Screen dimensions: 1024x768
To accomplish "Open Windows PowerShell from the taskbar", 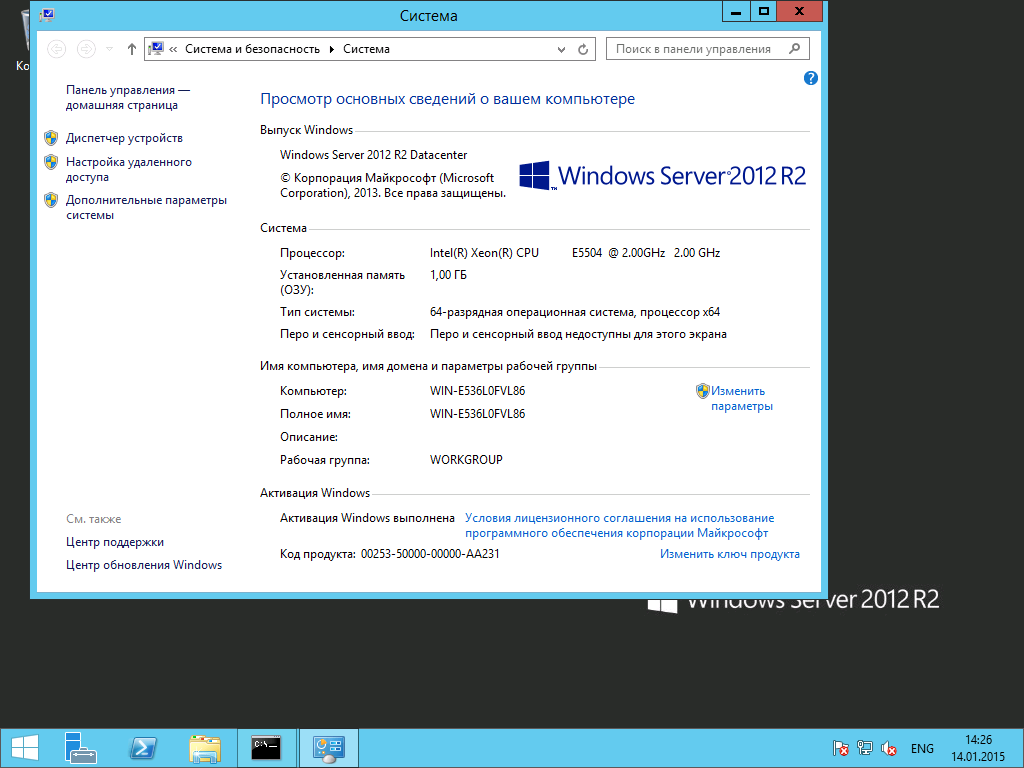I will (x=142, y=747).
